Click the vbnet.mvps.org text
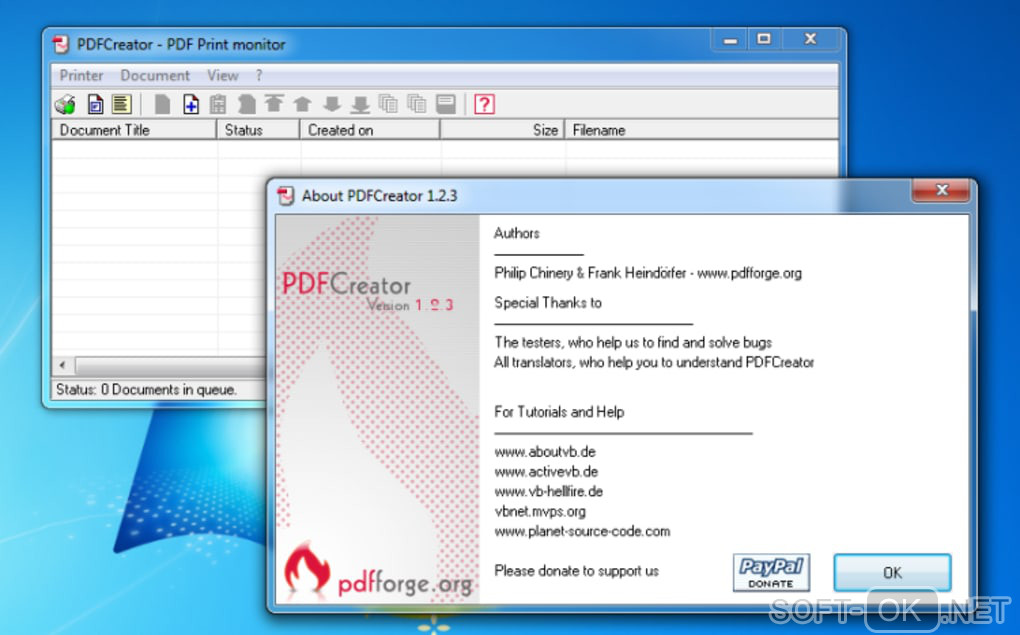Screen dimensions: 1020x635 540,511
